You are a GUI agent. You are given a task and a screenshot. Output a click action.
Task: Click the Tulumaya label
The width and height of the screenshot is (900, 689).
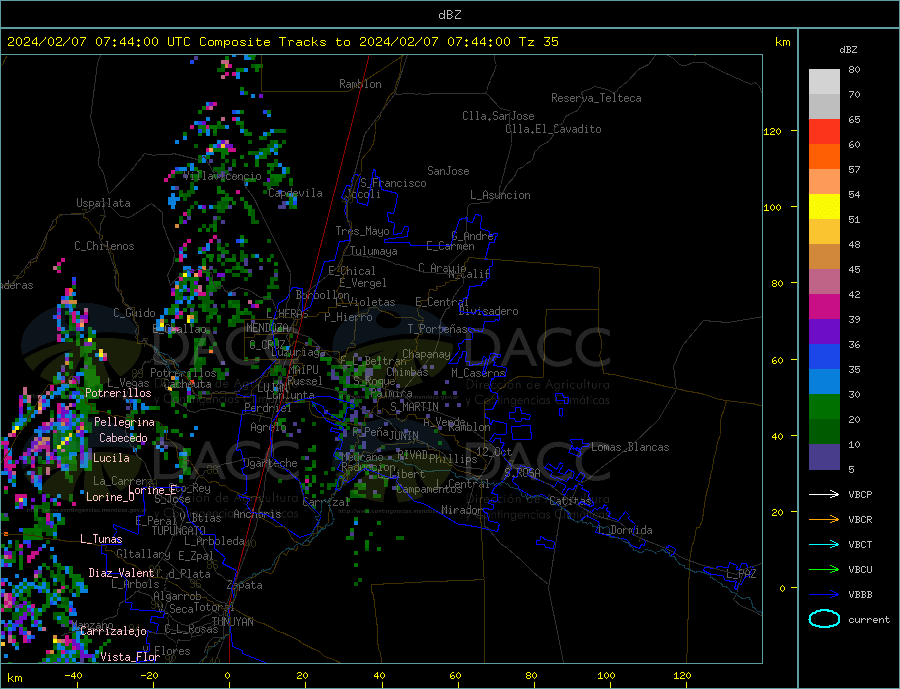click(374, 251)
